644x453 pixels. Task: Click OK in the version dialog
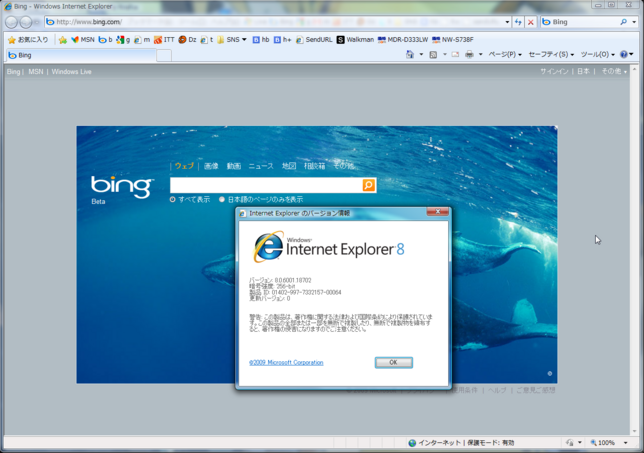[x=393, y=363]
